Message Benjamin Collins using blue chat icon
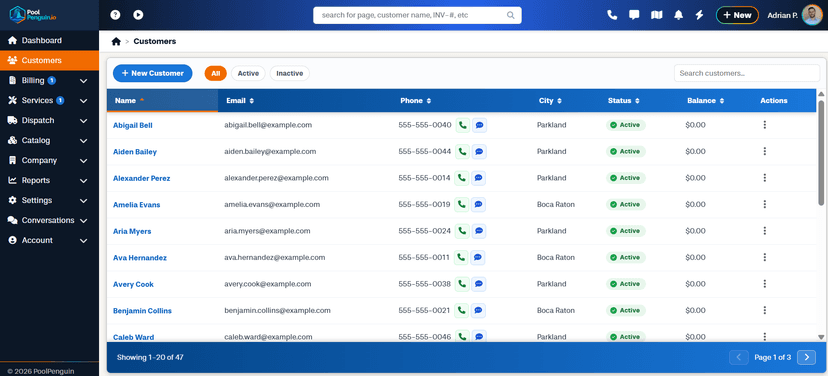The height and width of the screenshot is (376, 828). click(478, 311)
